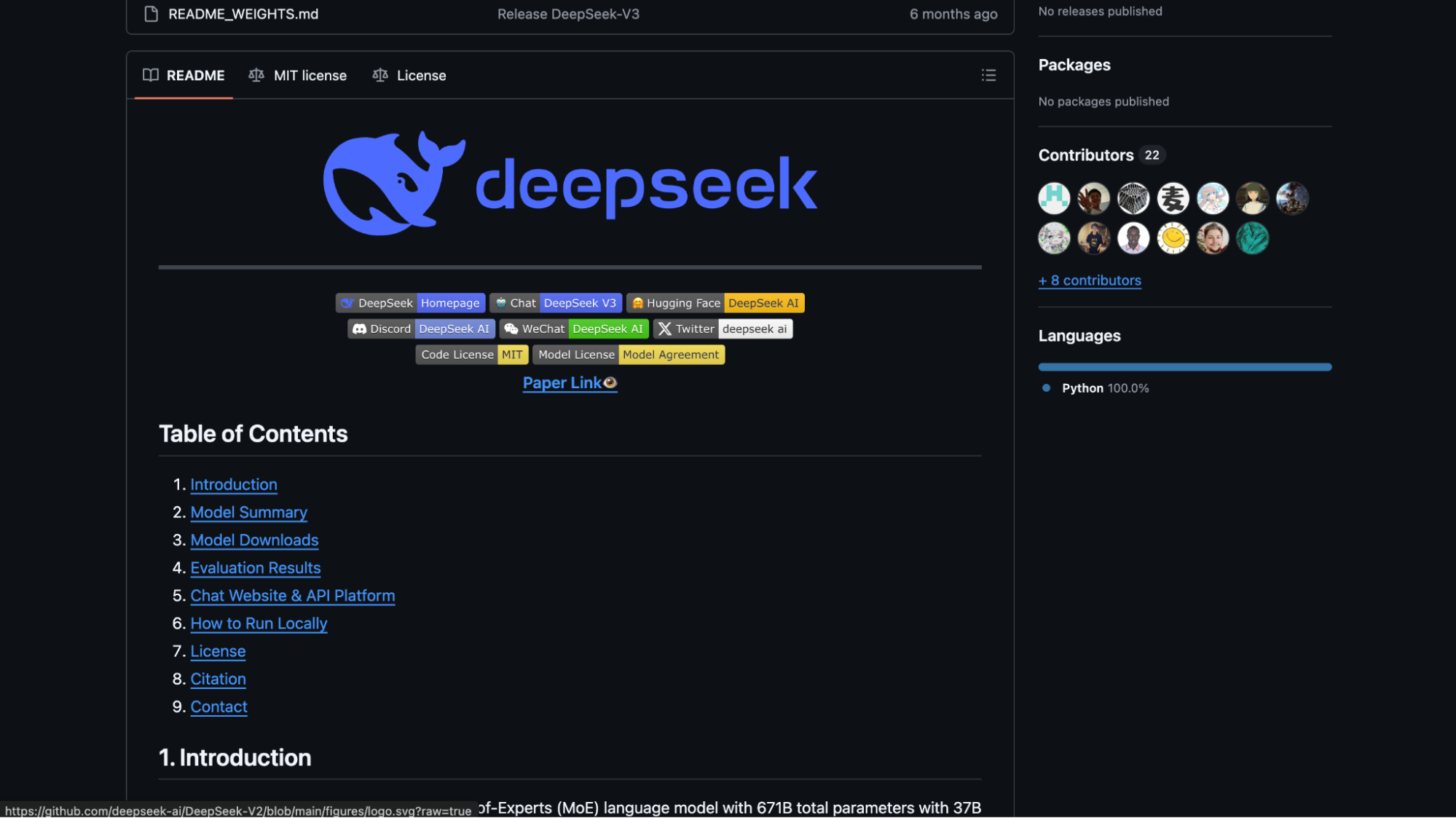Jump to Contact section
Image resolution: width=1456 pixels, height=818 pixels.
coord(219,707)
